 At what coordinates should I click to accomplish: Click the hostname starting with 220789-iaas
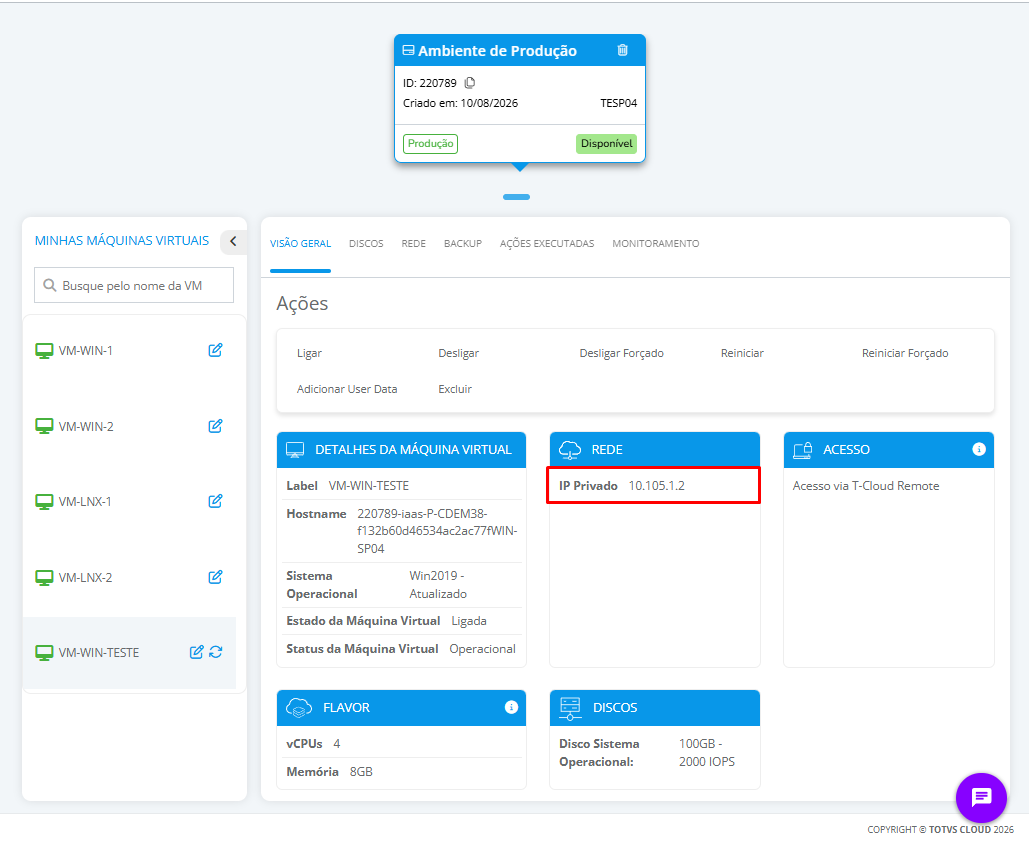pos(437,531)
